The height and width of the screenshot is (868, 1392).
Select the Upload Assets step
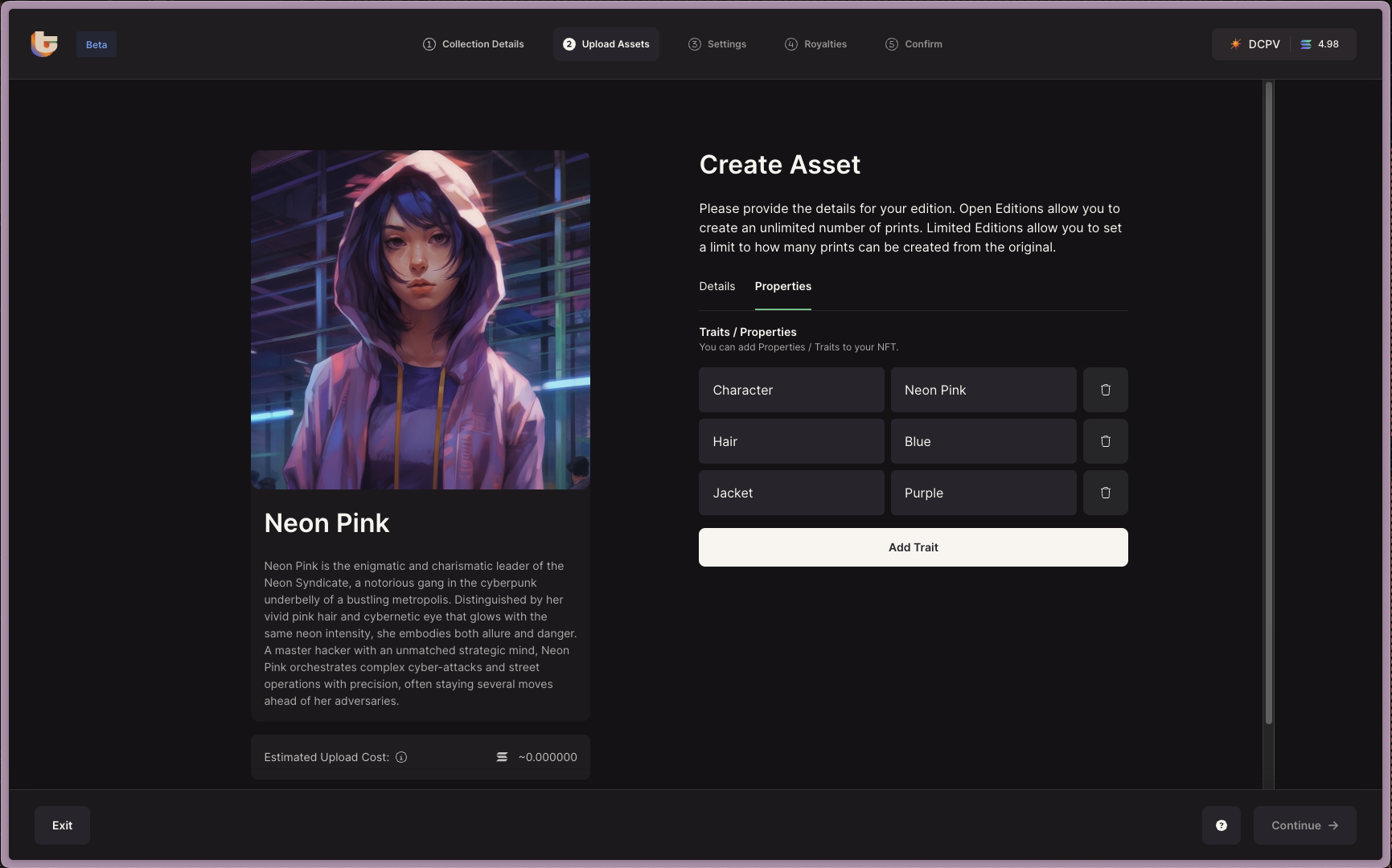[606, 44]
